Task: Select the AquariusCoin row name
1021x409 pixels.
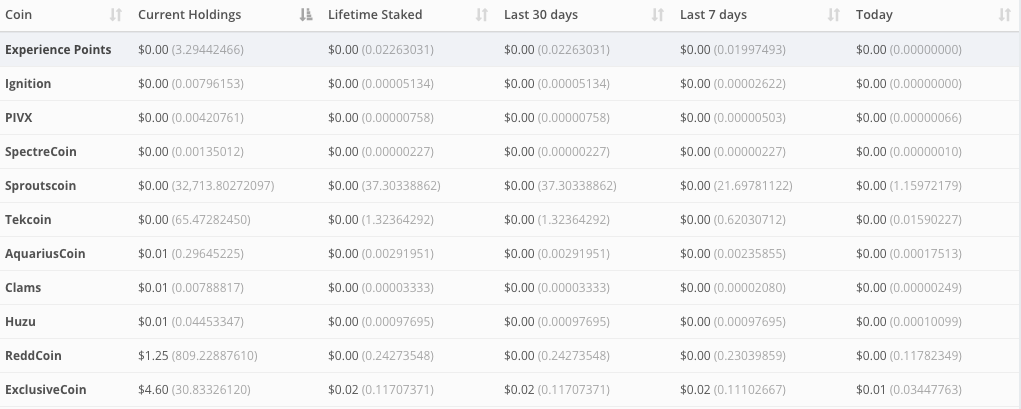Action: 45,253
